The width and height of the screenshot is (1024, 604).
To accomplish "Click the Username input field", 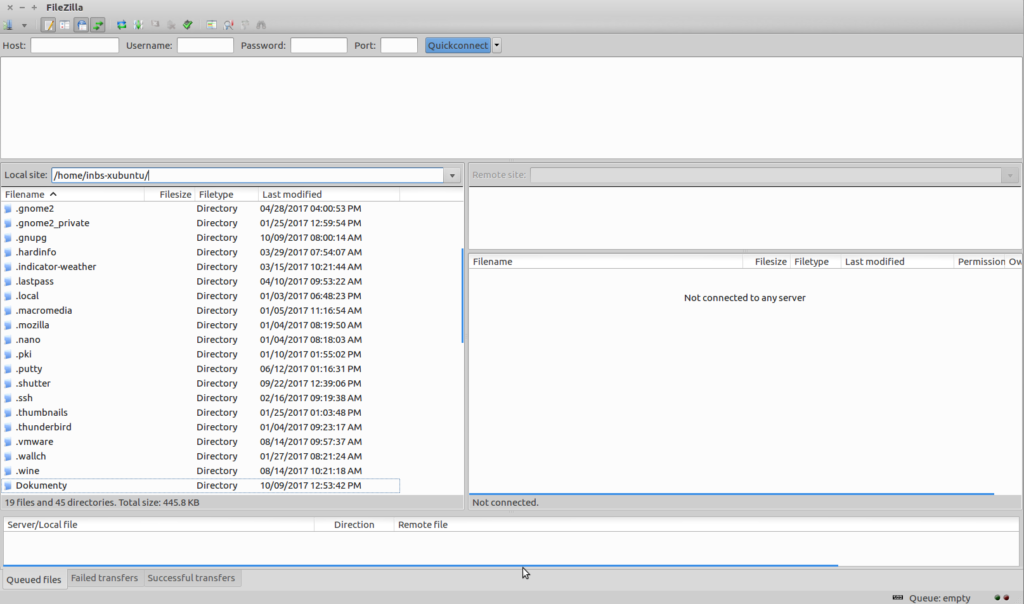I will (x=205, y=45).
